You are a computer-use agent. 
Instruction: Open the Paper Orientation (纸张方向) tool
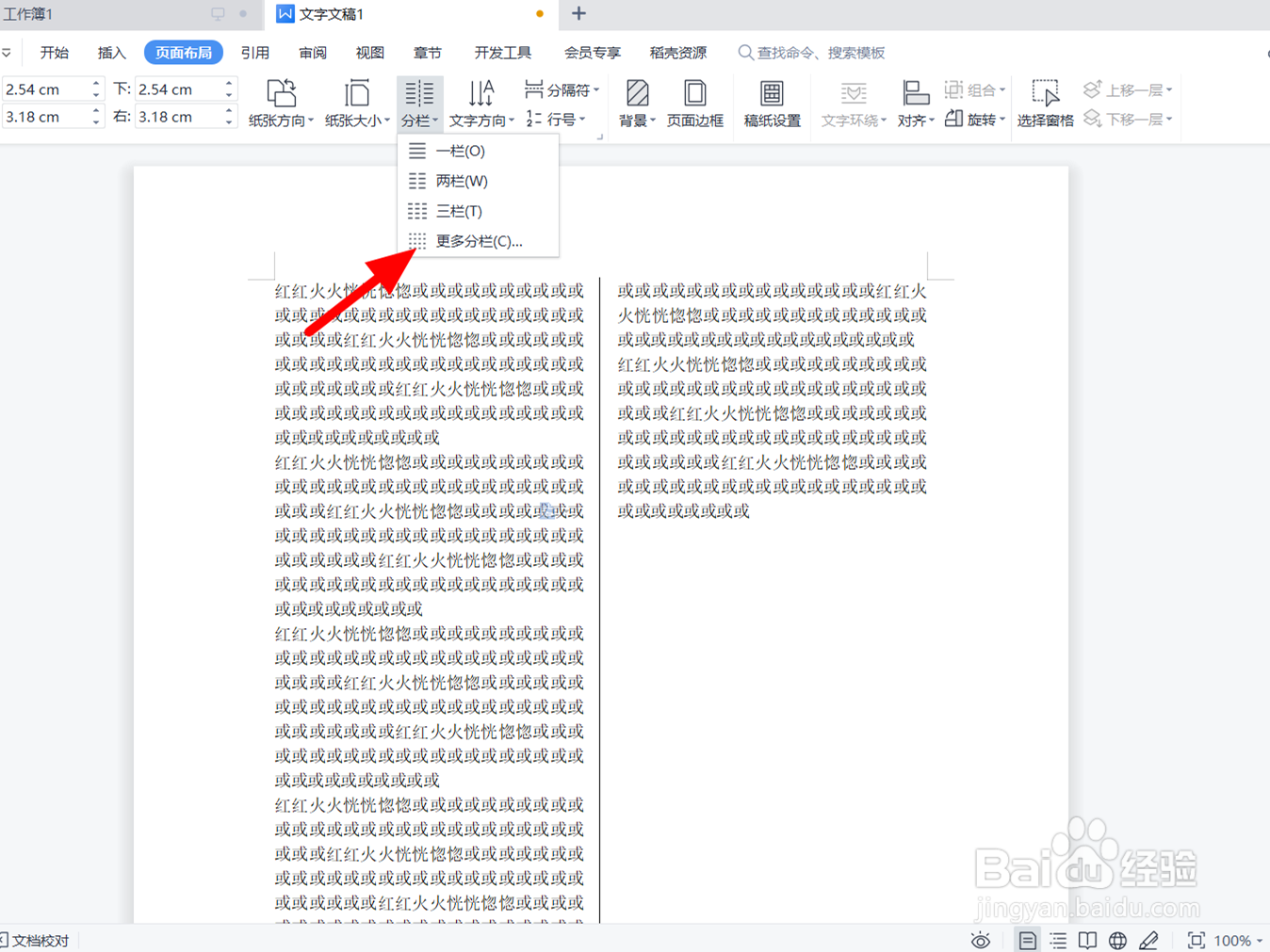(x=281, y=104)
